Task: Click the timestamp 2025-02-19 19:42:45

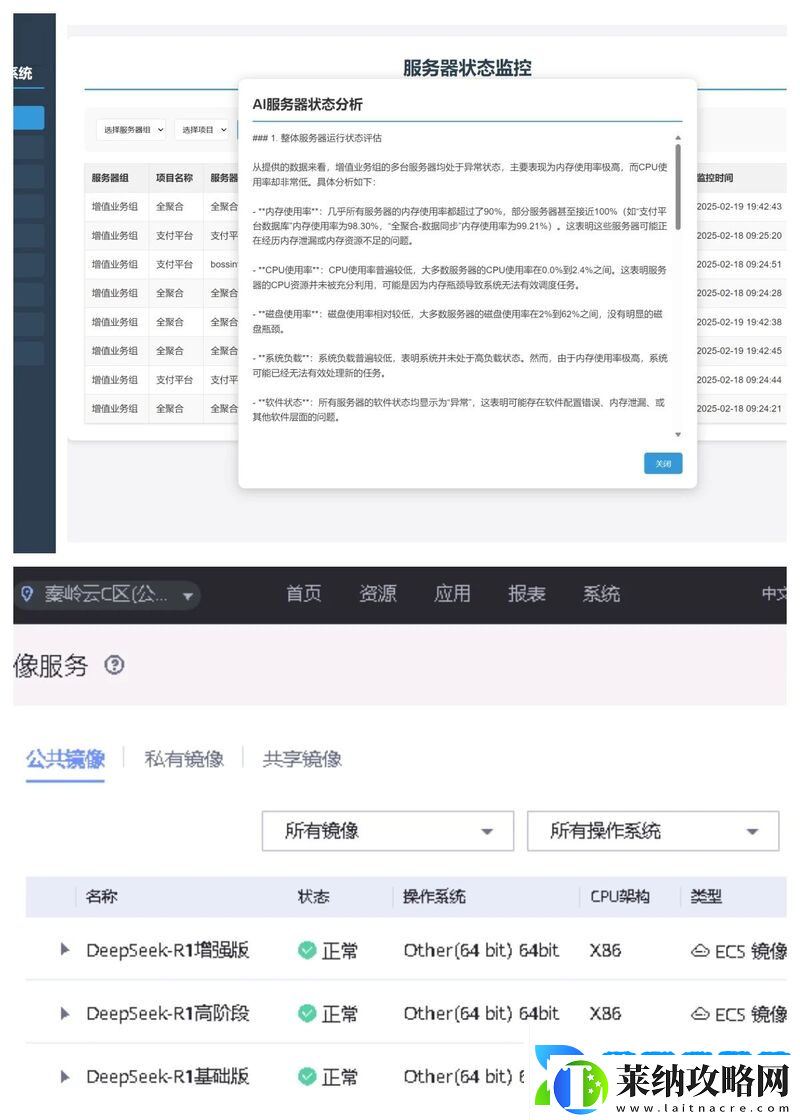Action: pos(739,351)
